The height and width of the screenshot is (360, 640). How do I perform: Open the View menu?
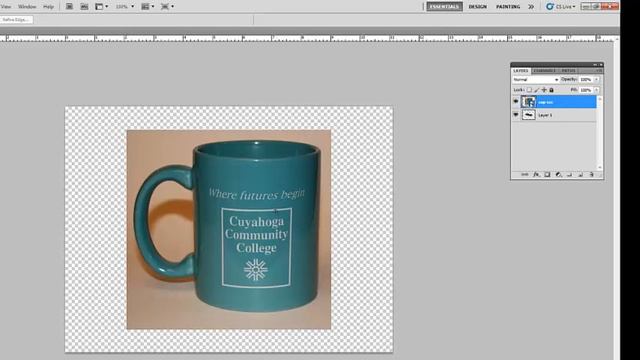pos(6,7)
